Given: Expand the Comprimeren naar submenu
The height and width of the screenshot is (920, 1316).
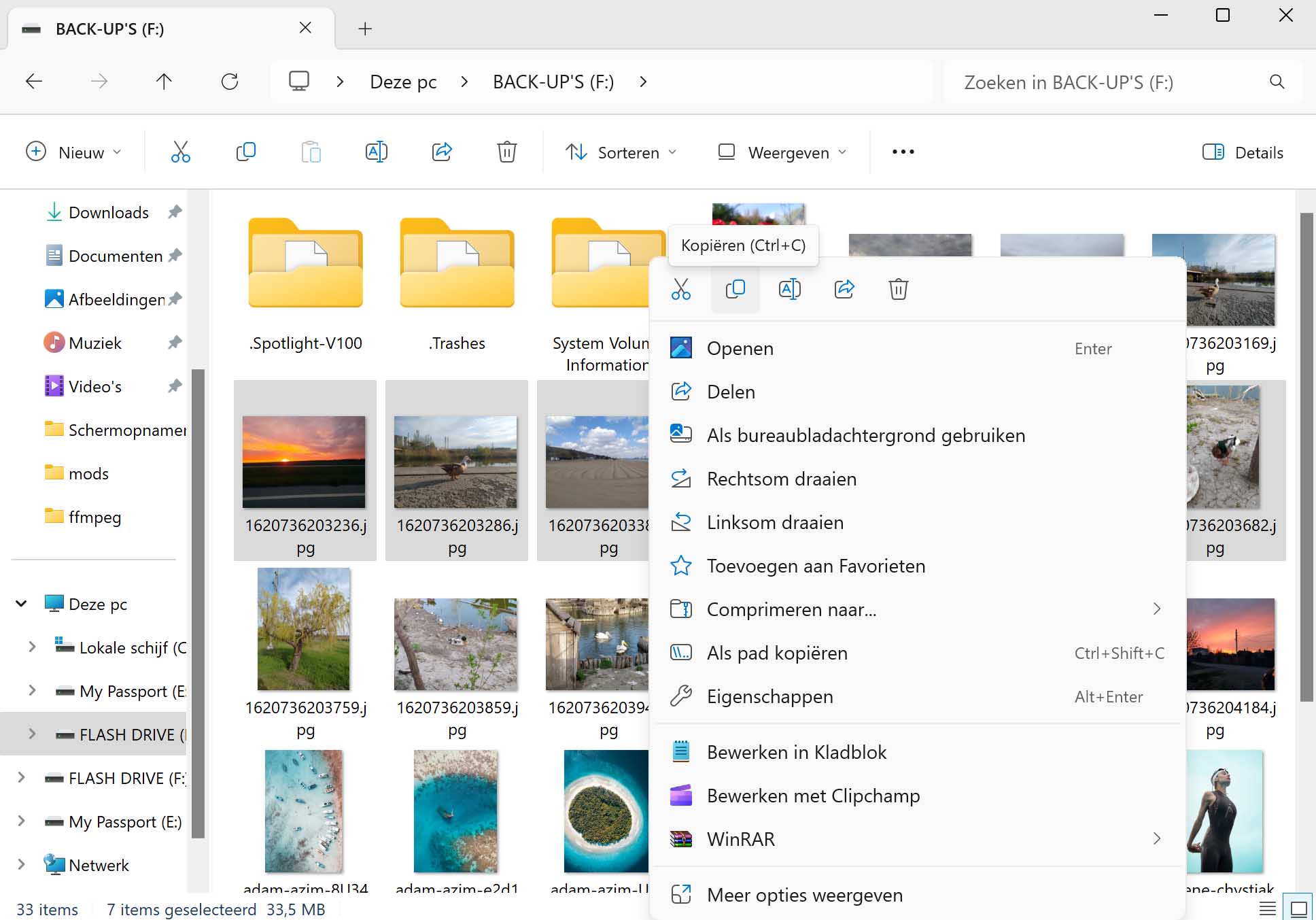Looking at the screenshot, I should pos(1156,609).
